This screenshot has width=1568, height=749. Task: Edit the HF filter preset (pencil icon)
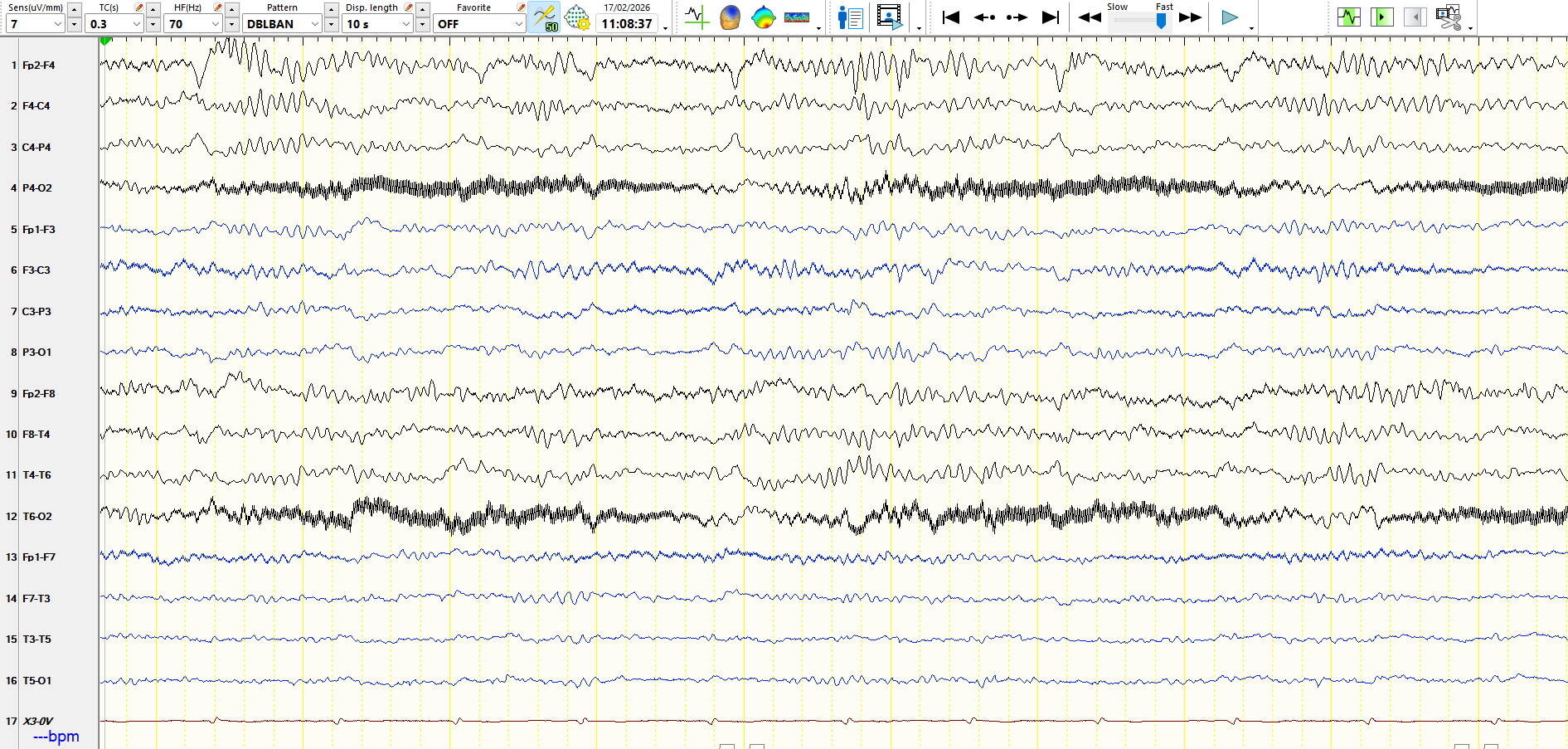coord(217,7)
